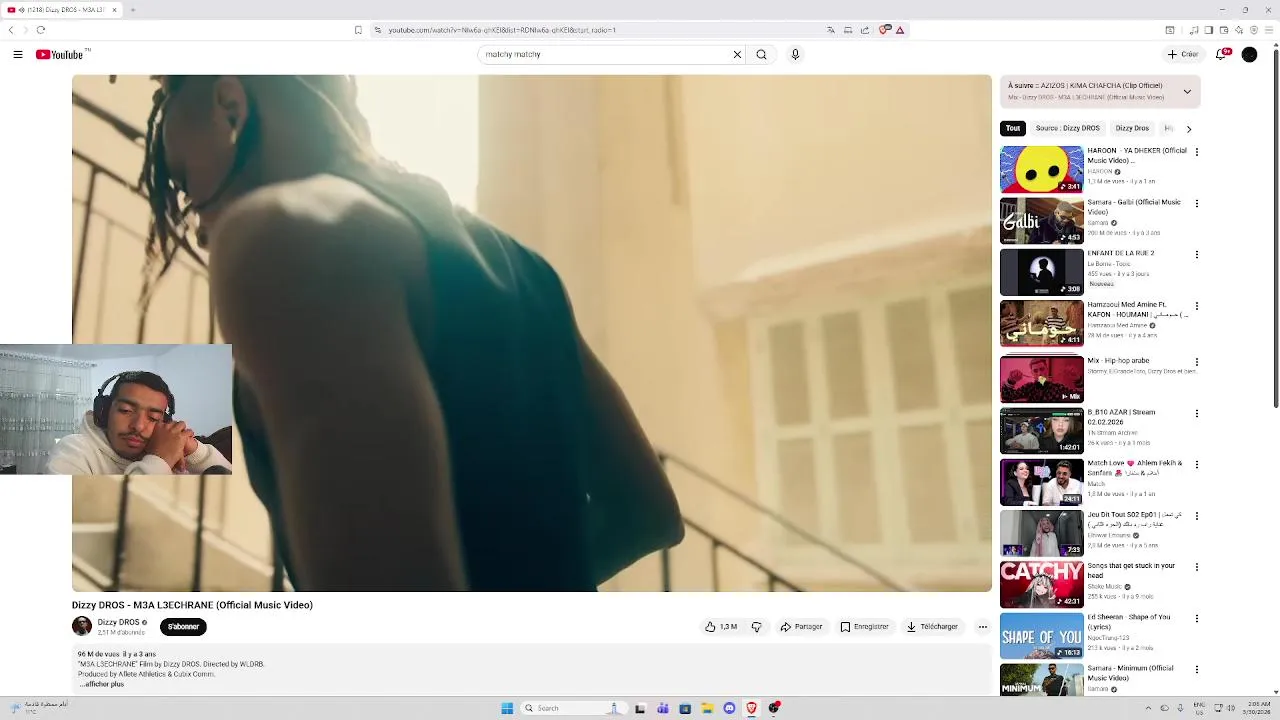
Task: Open the YouTube hamburger guide menu
Action: [18, 55]
